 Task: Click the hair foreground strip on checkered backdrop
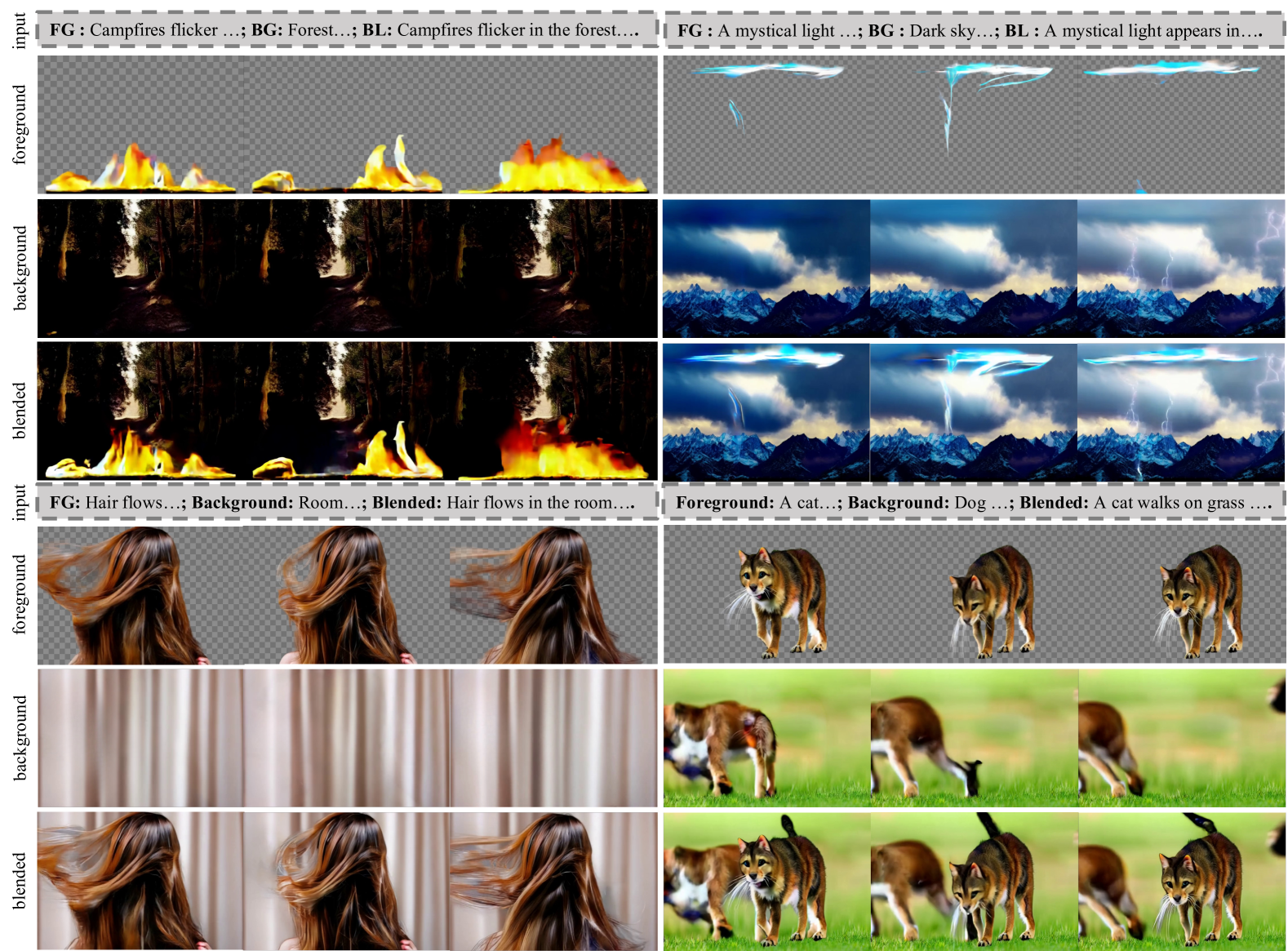[347, 594]
